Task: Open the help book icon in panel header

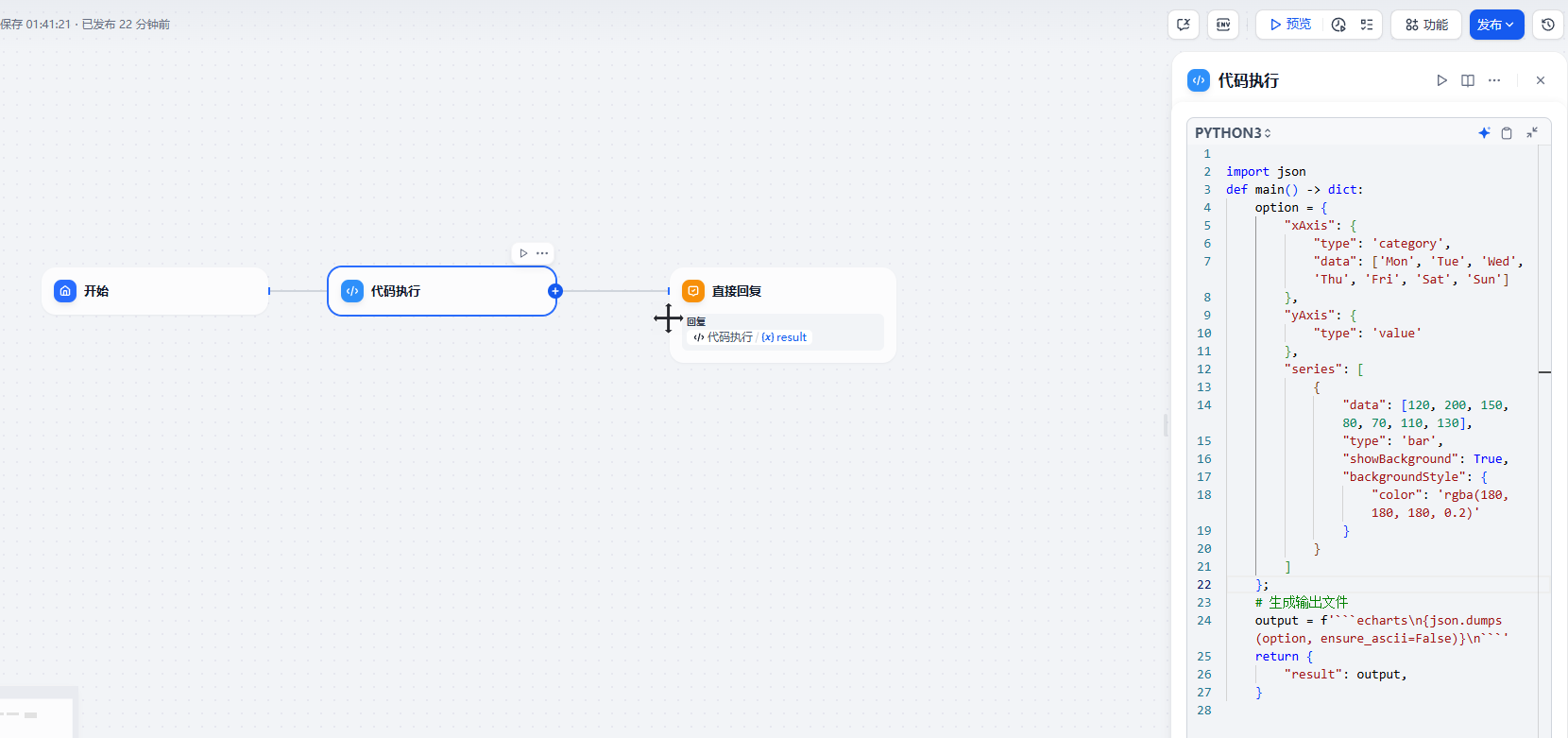Action: (1468, 80)
